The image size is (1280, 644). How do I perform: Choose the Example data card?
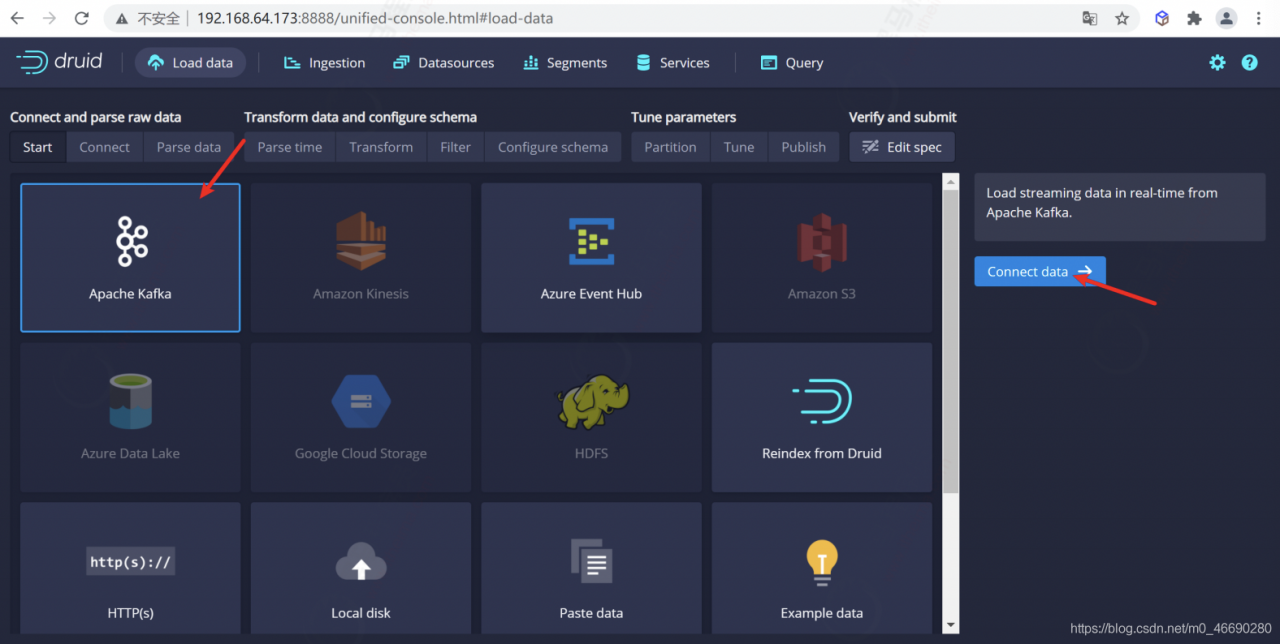[x=822, y=568]
